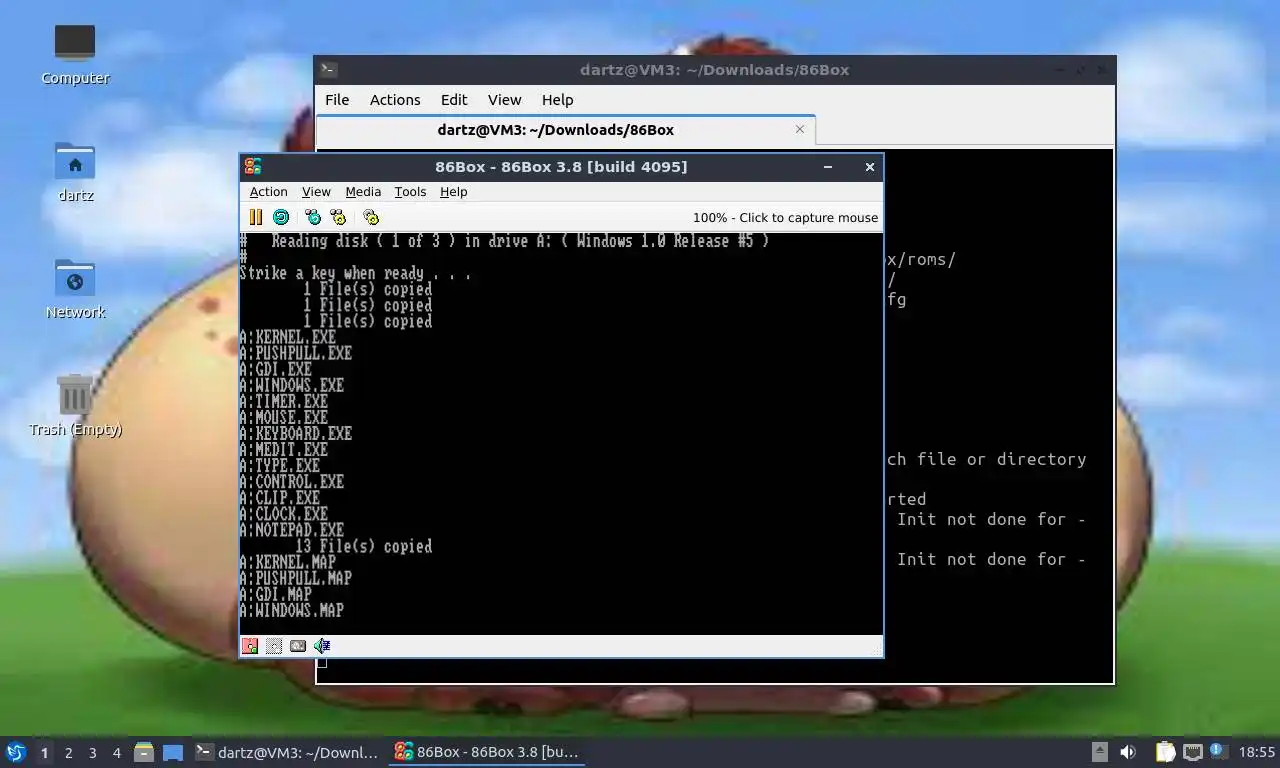The image size is (1280, 768).
Task: Click inside the emulated DOS screen
Action: [x=561, y=433]
